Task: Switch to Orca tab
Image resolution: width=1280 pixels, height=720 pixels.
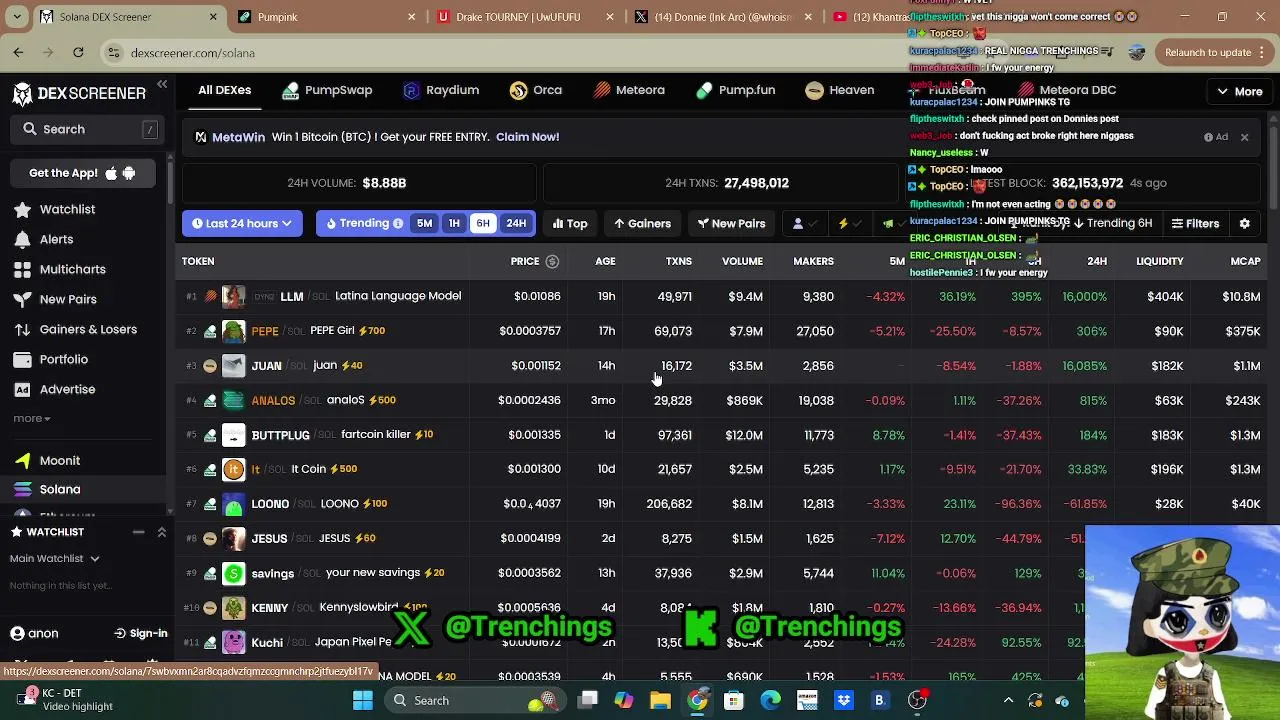Action: (536, 91)
